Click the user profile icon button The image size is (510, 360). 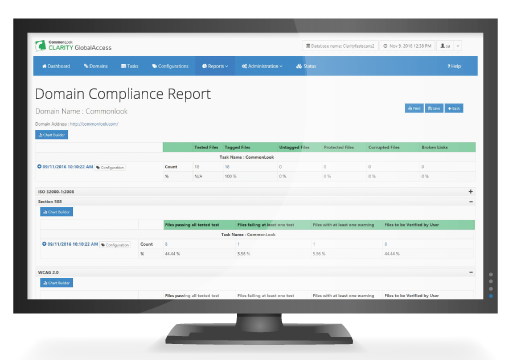445,46
